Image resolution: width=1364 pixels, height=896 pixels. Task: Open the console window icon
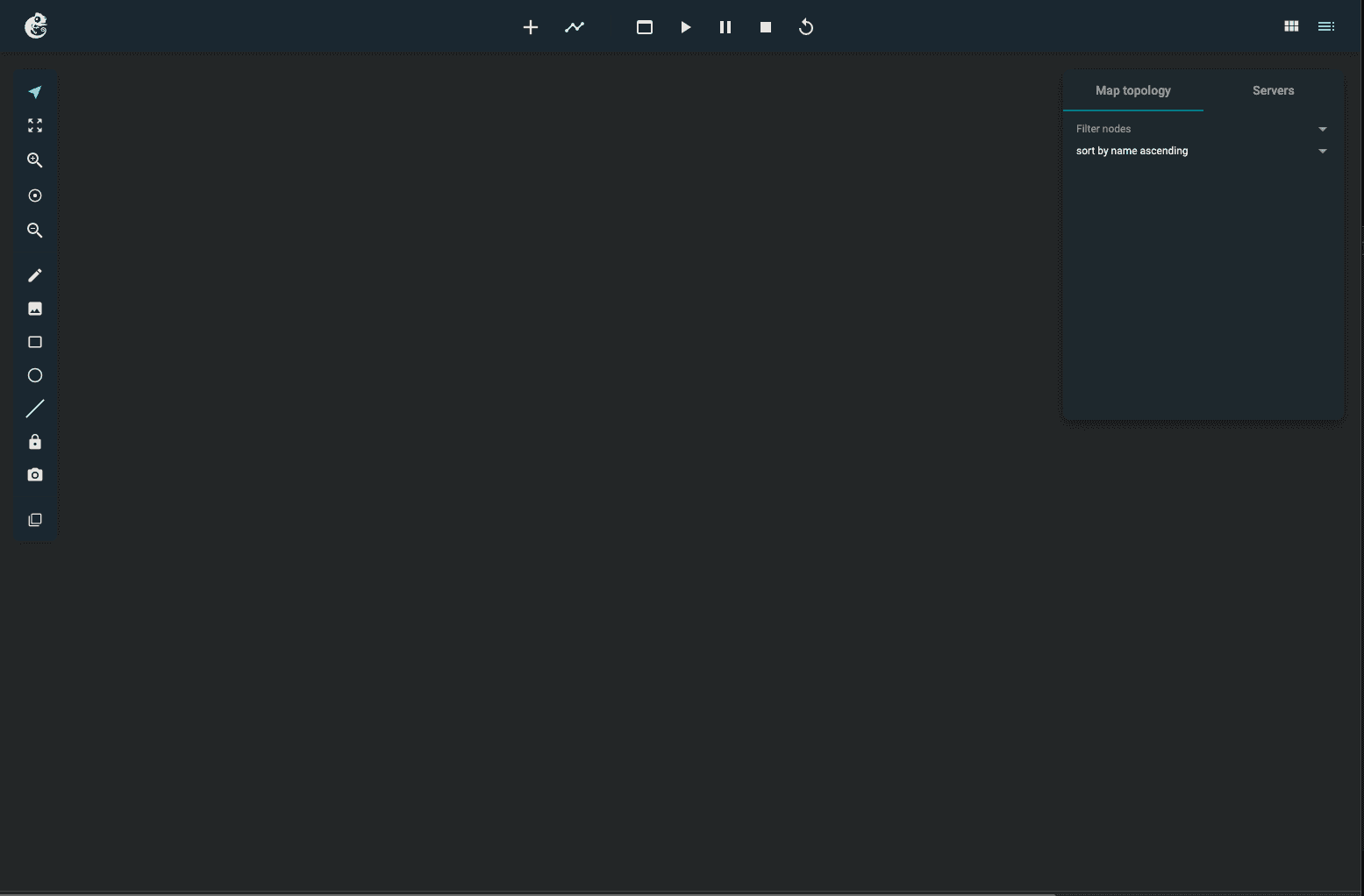[x=645, y=27]
